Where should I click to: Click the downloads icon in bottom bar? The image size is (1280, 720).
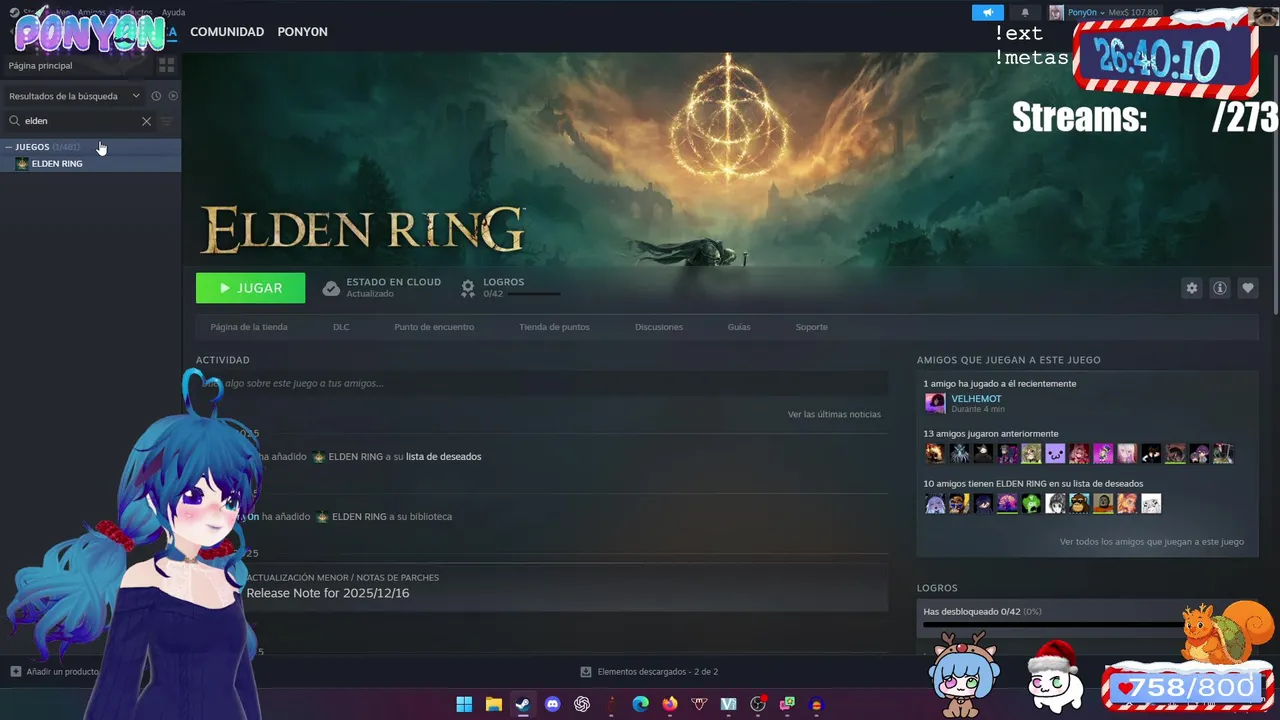point(586,672)
